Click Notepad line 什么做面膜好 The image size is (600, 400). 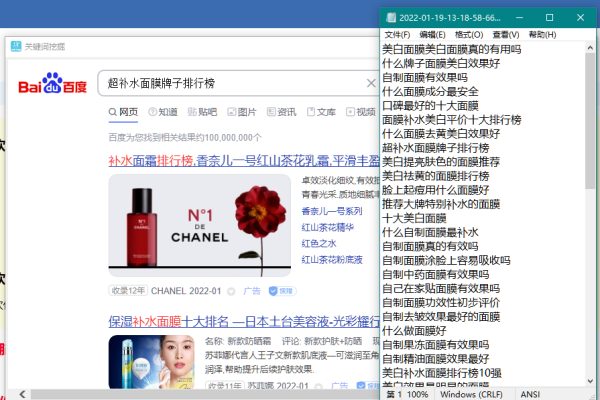(414, 331)
